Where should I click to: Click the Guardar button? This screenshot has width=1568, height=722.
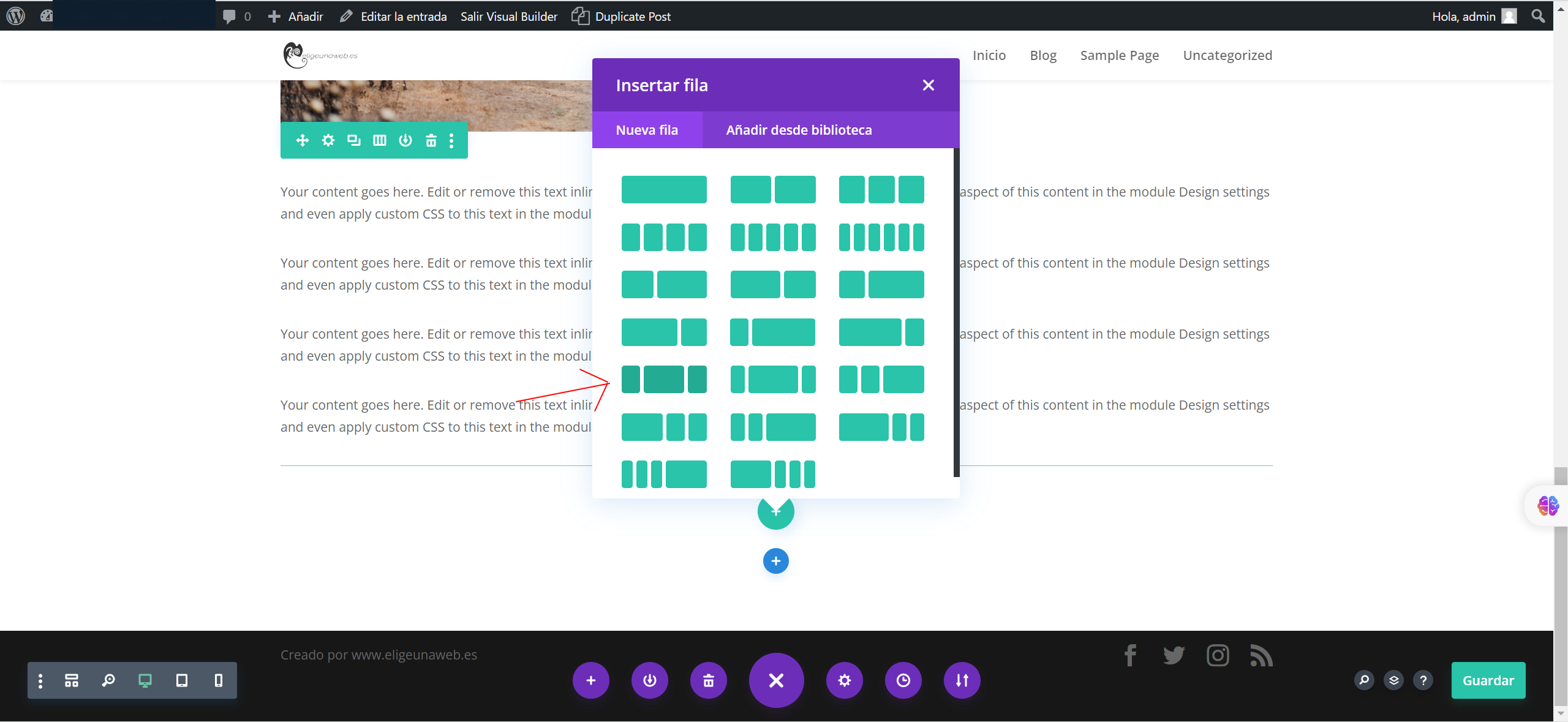1488,680
